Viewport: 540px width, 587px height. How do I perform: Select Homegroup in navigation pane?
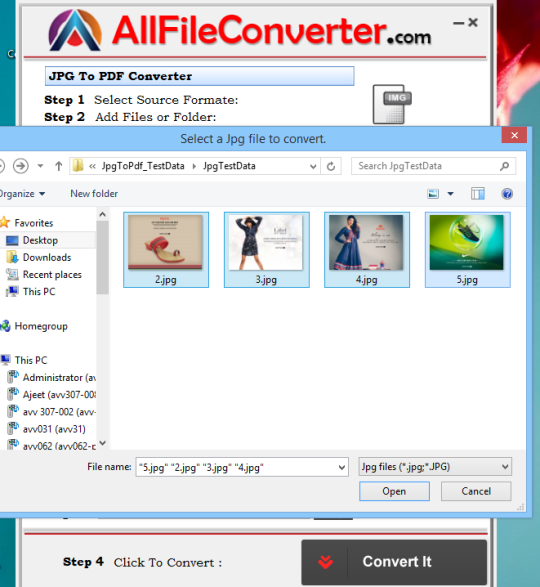41,326
